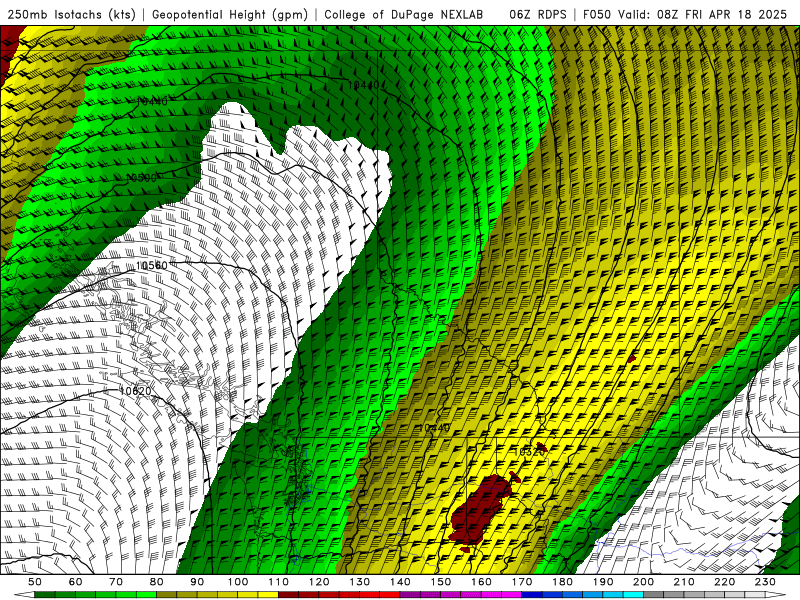Image resolution: width=800 pixels, height=600 pixels.
Task: Click the 'Geopotential Height (gpm)' title text
Action: click(230, 14)
